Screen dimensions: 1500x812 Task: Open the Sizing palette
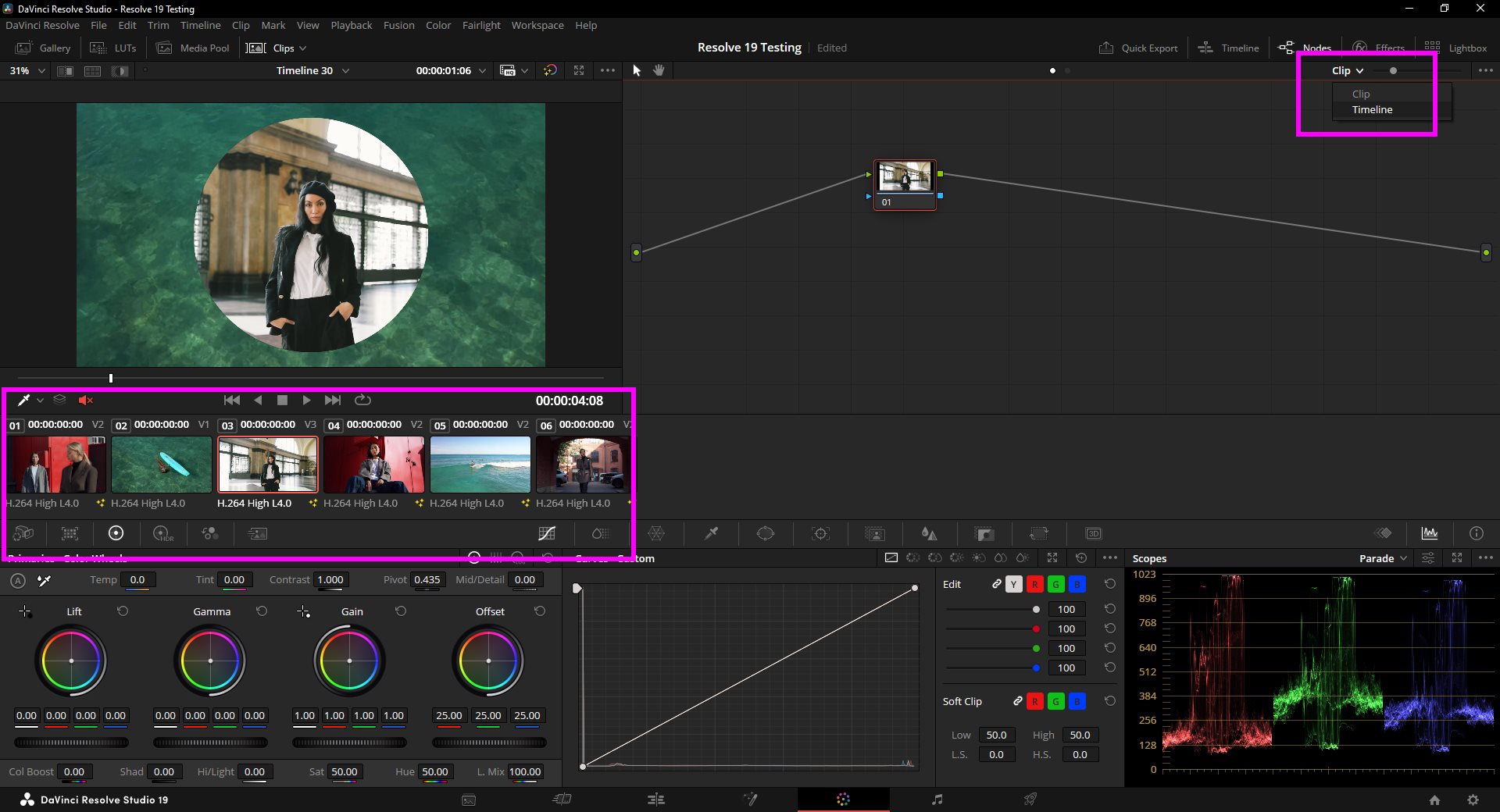coord(1039,533)
